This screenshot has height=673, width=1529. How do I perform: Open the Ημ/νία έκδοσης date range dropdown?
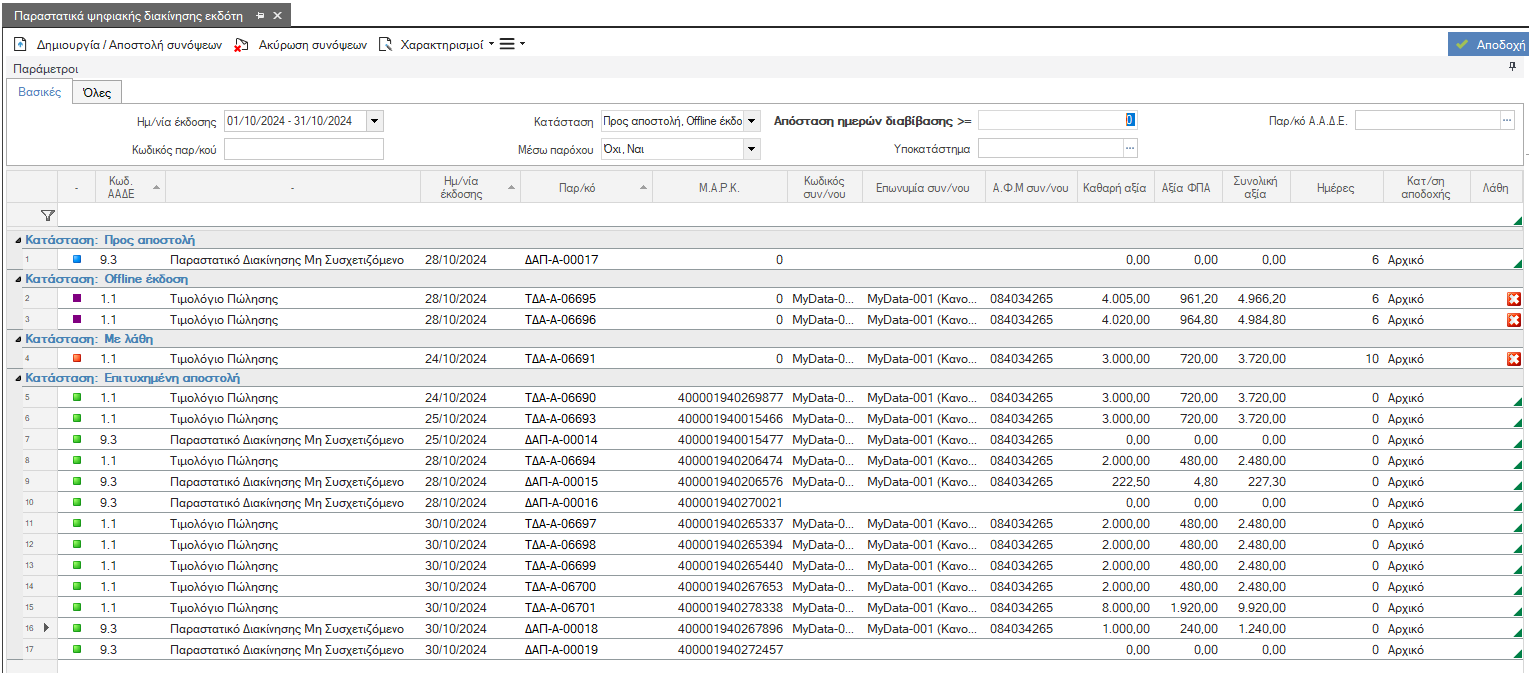point(375,121)
